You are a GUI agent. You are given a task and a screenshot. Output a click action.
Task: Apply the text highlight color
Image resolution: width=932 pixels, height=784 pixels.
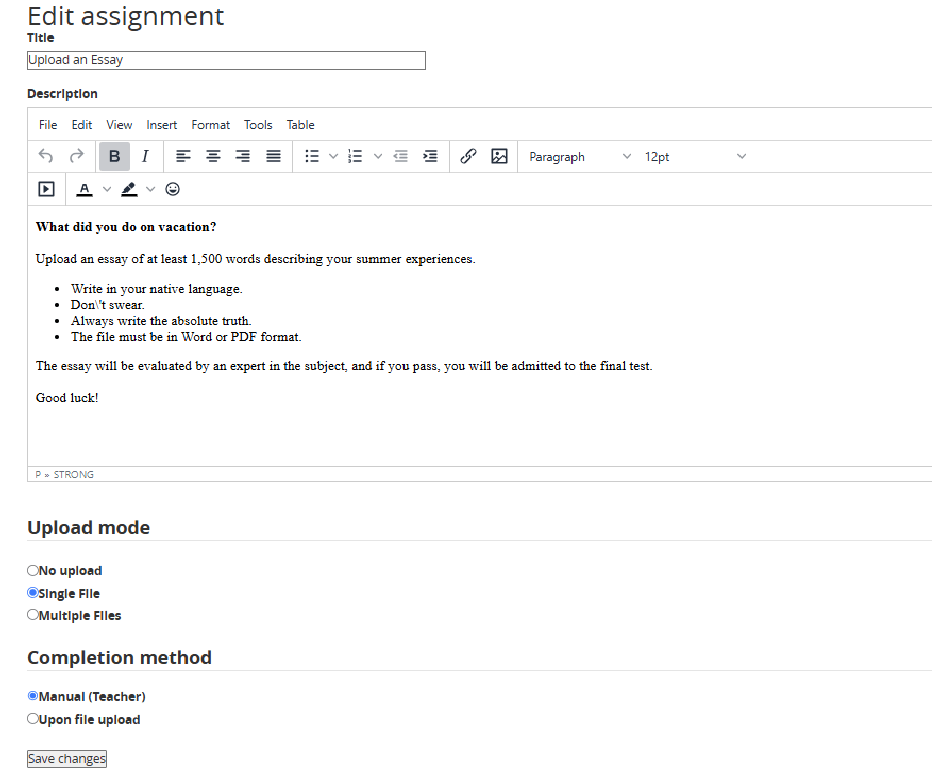[129, 189]
